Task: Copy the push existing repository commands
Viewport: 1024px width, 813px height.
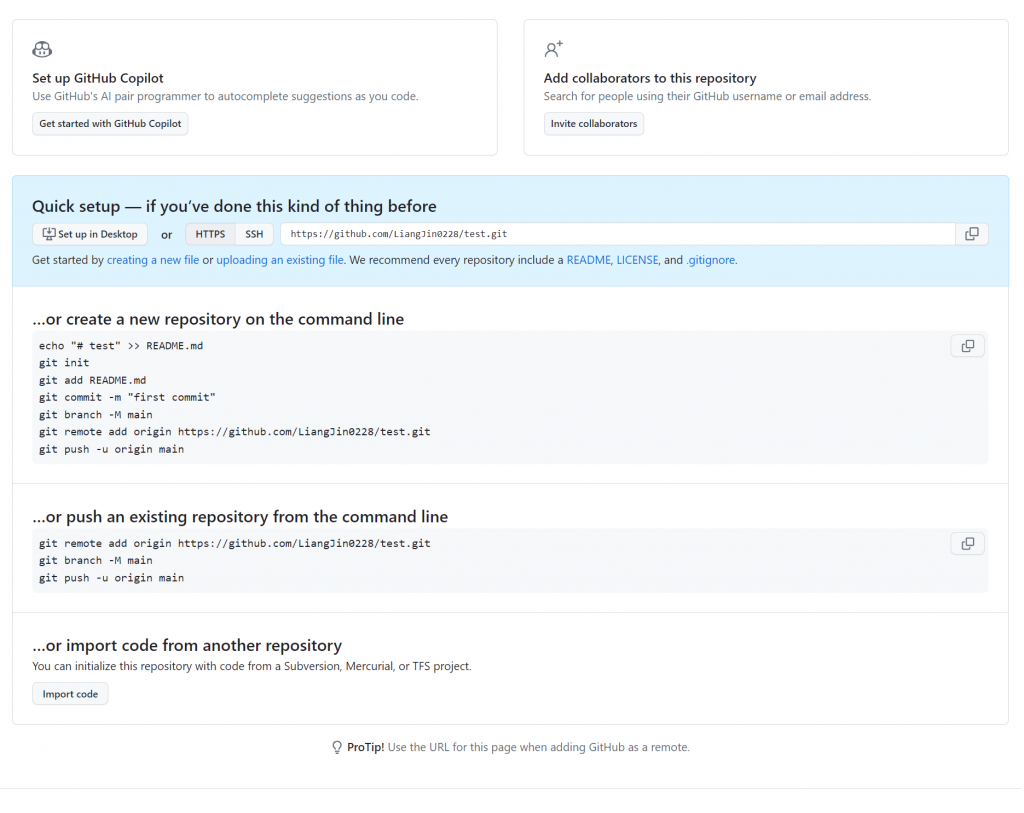Action: point(967,544)
